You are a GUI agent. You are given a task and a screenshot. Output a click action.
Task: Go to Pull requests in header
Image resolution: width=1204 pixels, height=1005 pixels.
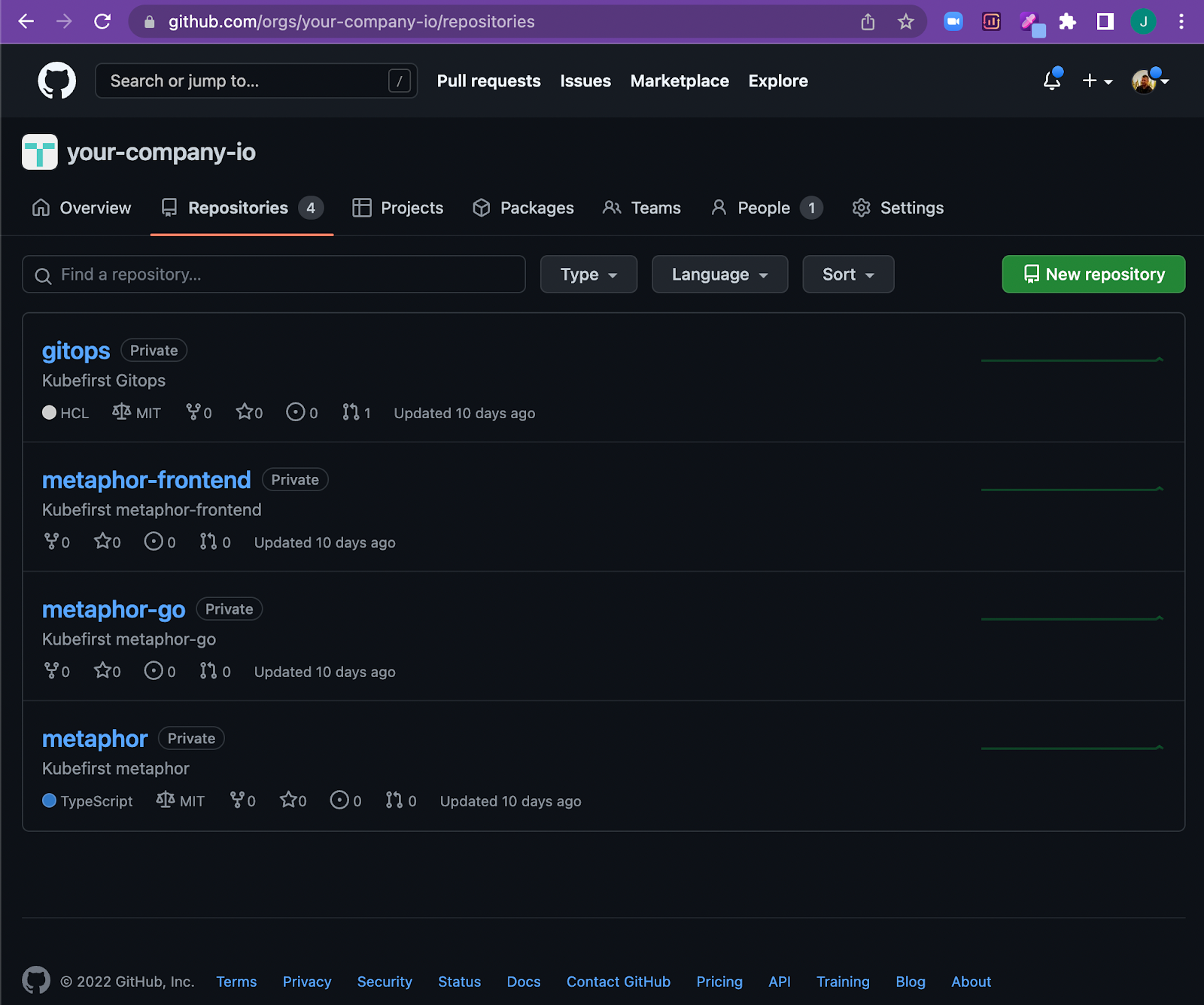(x=489, y=80)
